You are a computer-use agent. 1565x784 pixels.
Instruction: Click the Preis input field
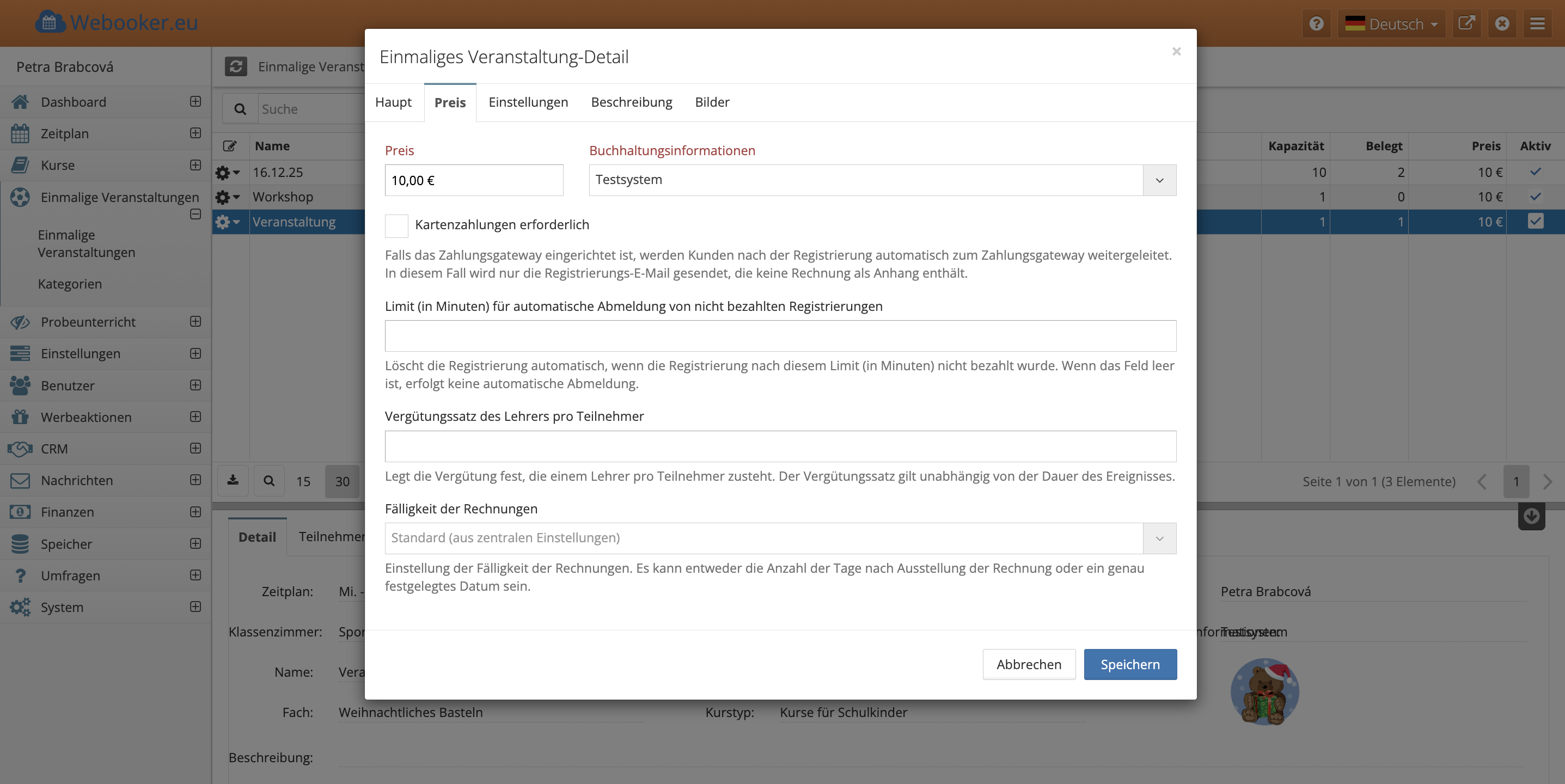click(474, 180)
